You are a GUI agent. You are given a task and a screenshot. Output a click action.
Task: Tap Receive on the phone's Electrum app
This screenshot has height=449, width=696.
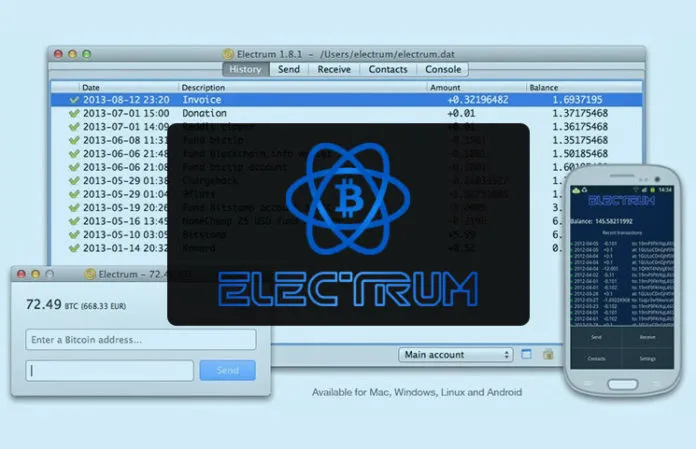click(x=648, y=337)
